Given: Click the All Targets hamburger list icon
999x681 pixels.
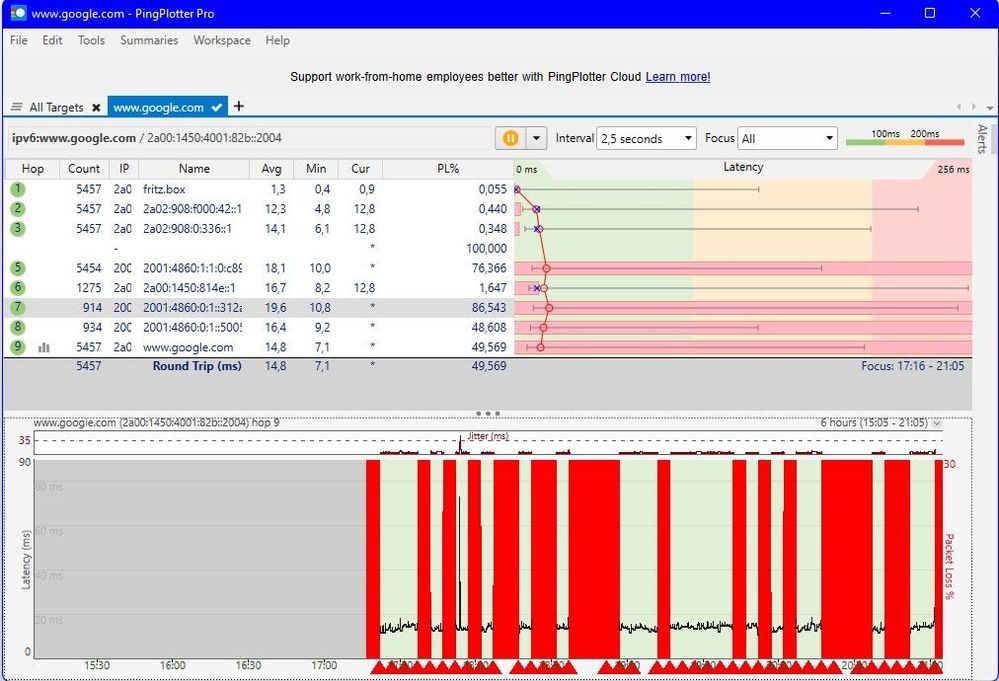Looking at the screenshot, I should coord(17,107).
